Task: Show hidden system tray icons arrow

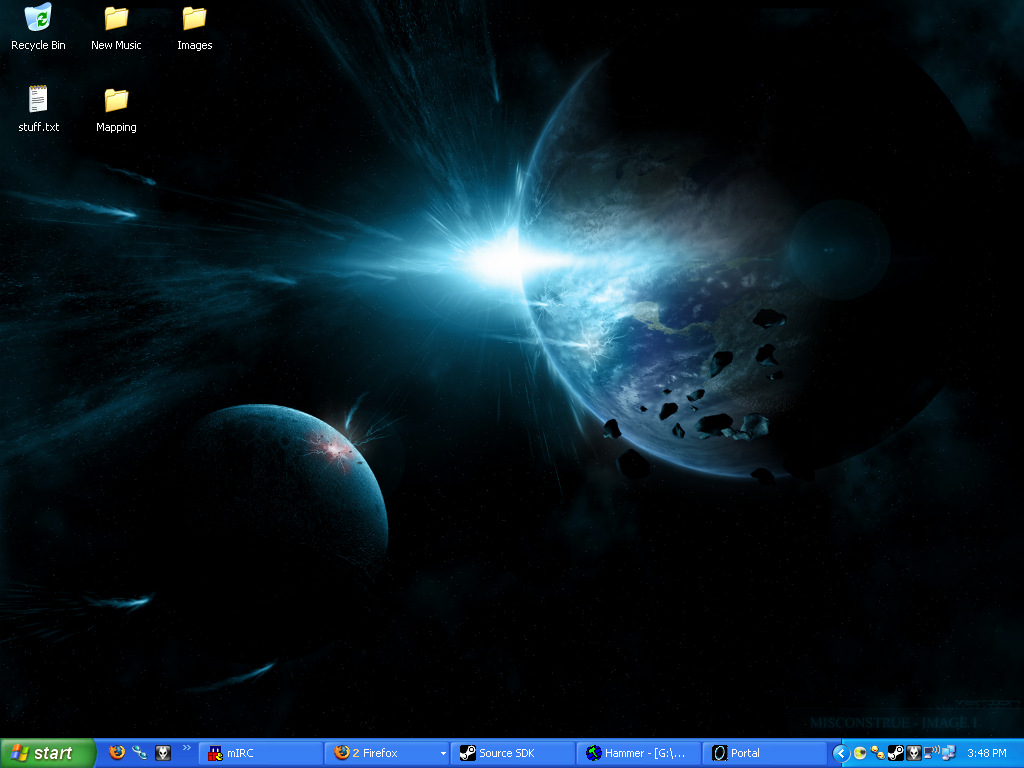Action: click(841, 753)
